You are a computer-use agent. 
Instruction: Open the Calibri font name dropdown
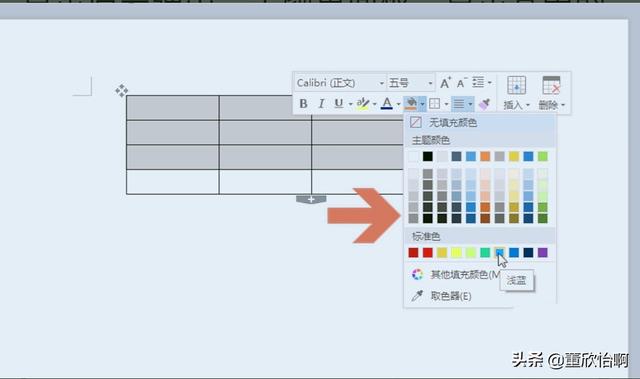click(x=381, y=83)
